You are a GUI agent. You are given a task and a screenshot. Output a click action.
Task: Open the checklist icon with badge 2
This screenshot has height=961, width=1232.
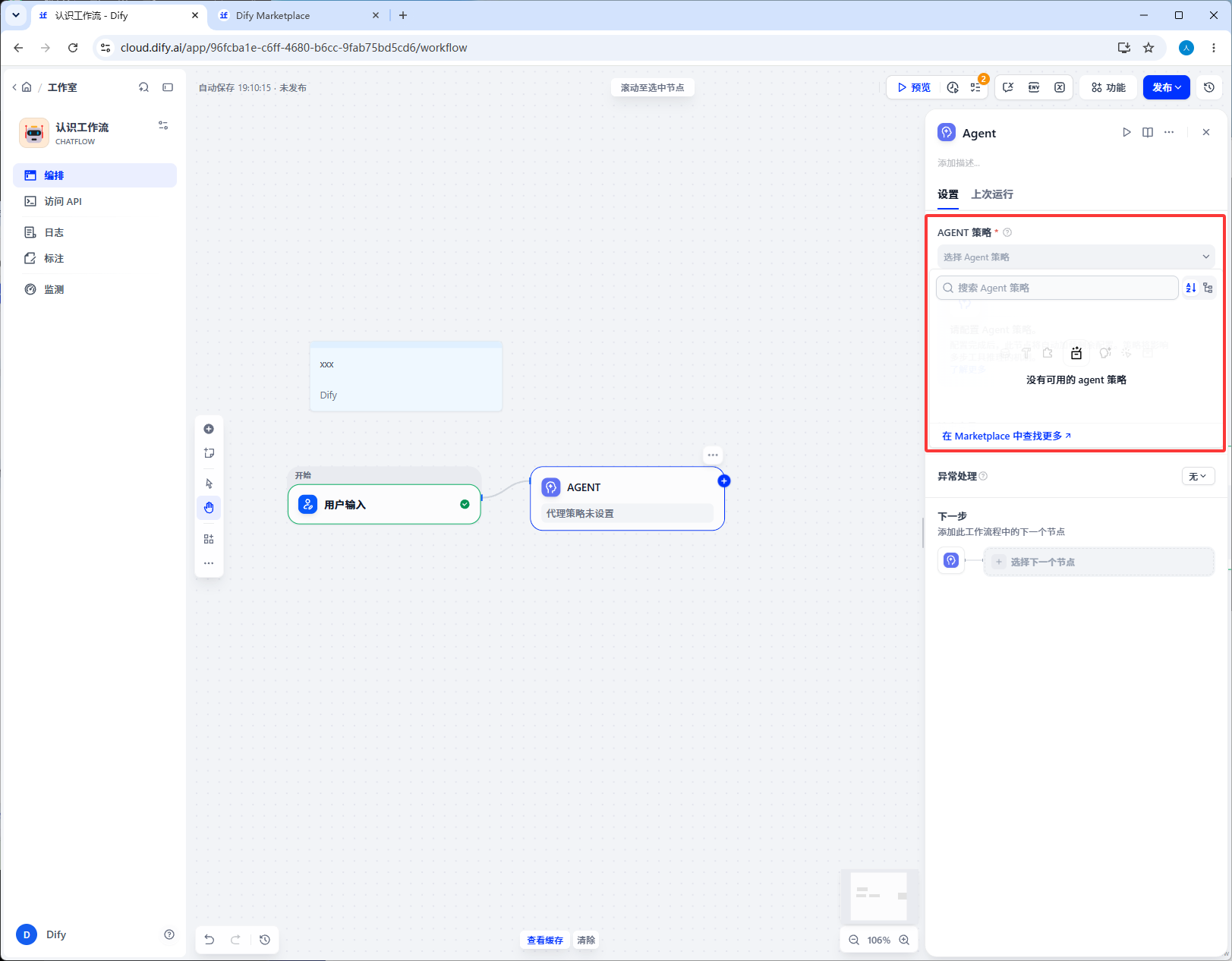pyautogui.click(x=975, y=87)
